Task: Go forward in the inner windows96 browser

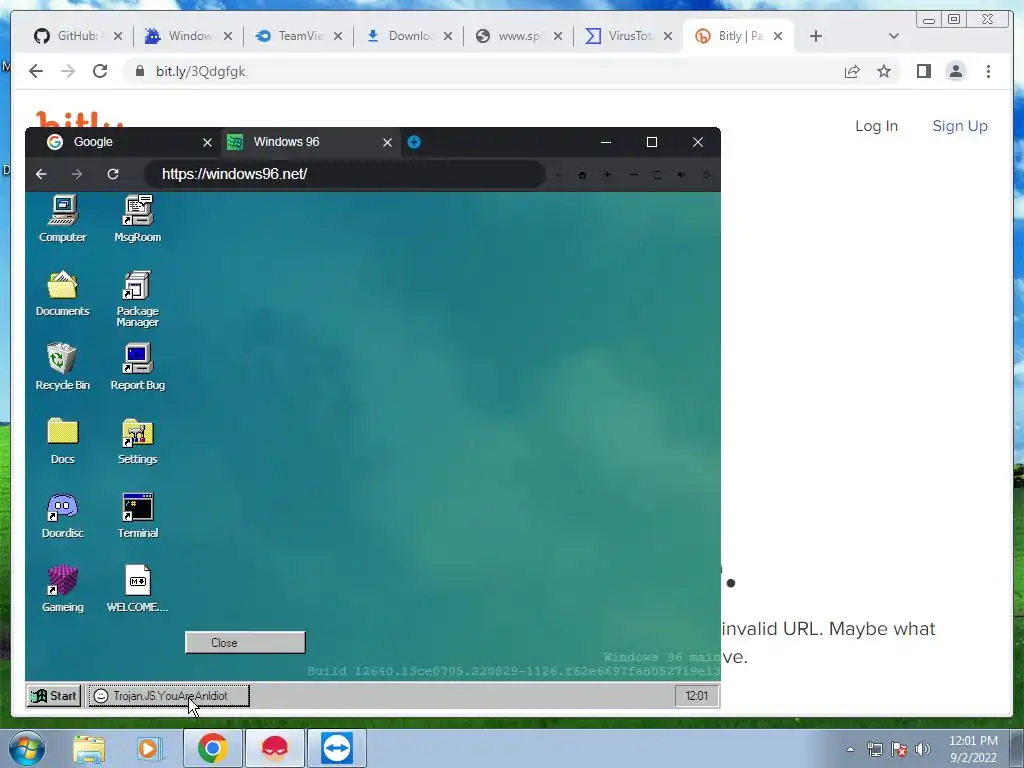Action: (77, 174)
